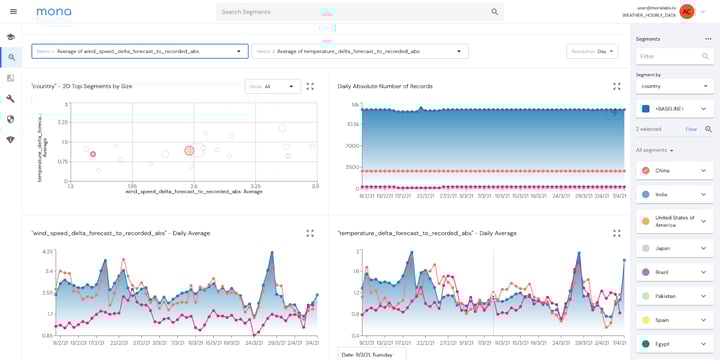
Task: Expand the United States of America chevron
Action: 703,221
